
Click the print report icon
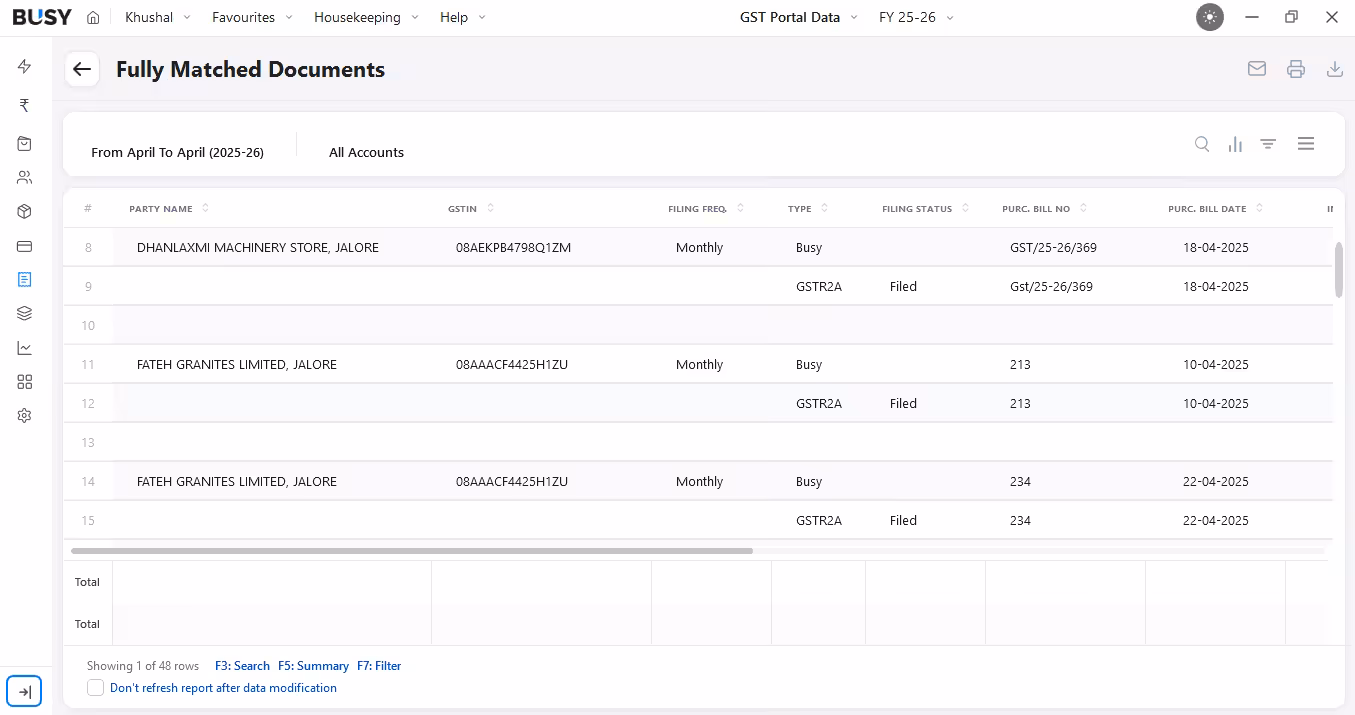pos(1296,69)
